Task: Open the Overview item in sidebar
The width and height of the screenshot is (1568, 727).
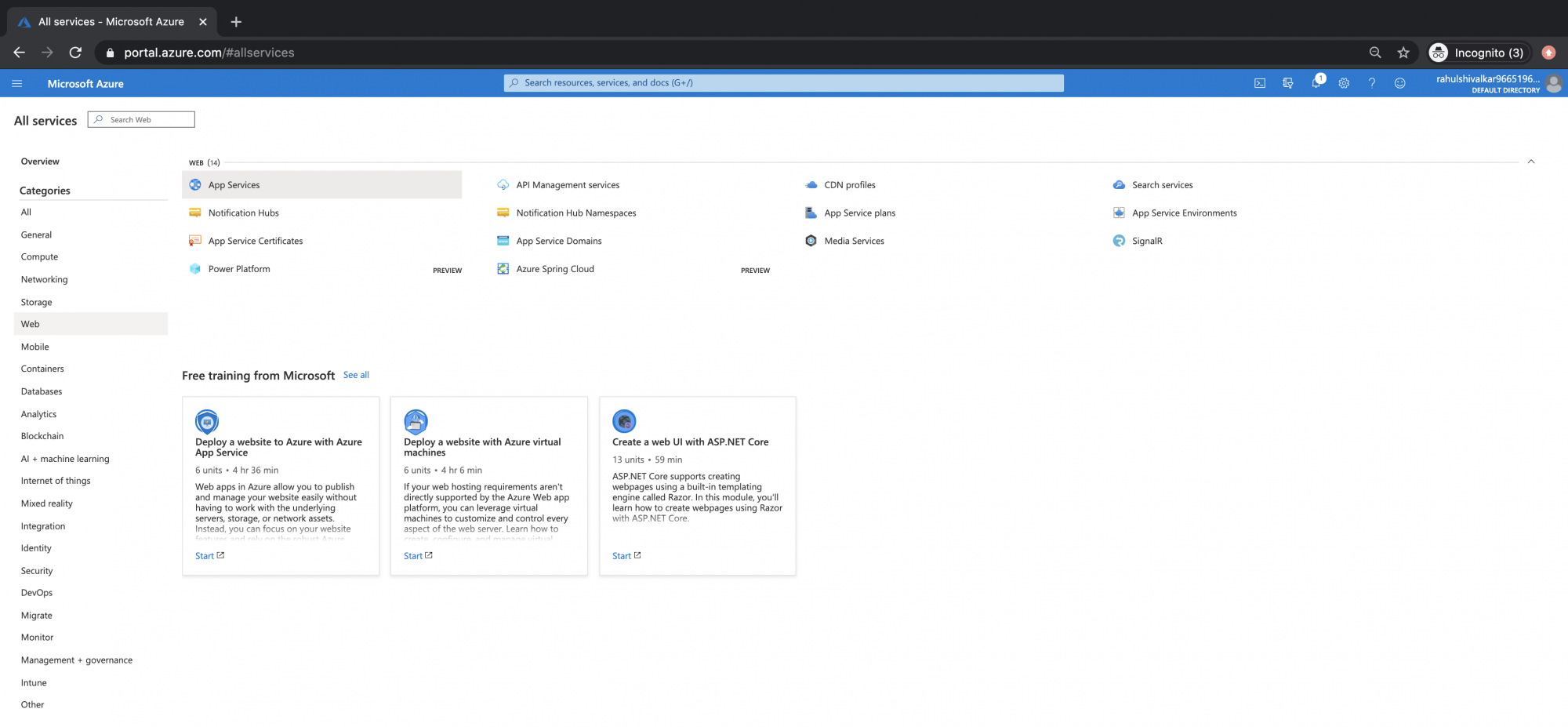Action: 40,162
